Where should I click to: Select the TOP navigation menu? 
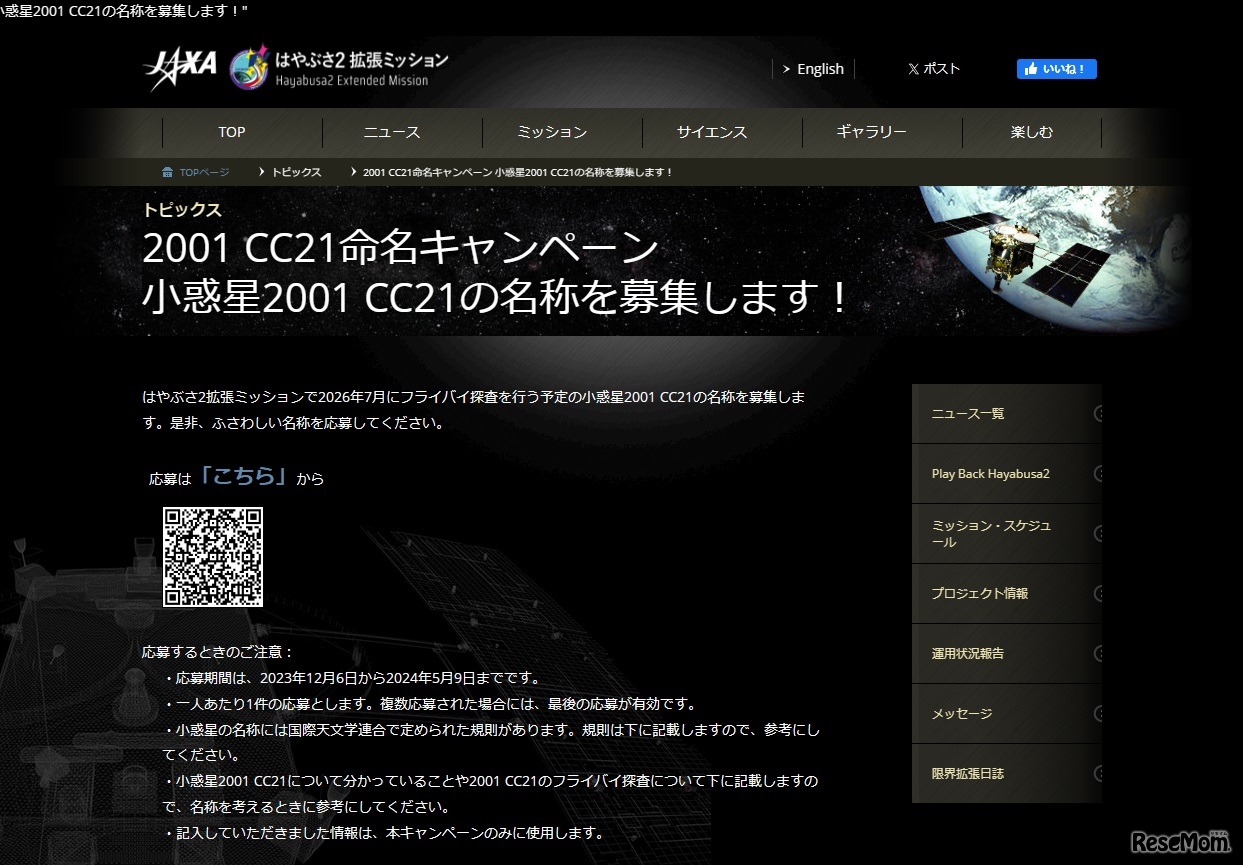(x=231, y=131)
